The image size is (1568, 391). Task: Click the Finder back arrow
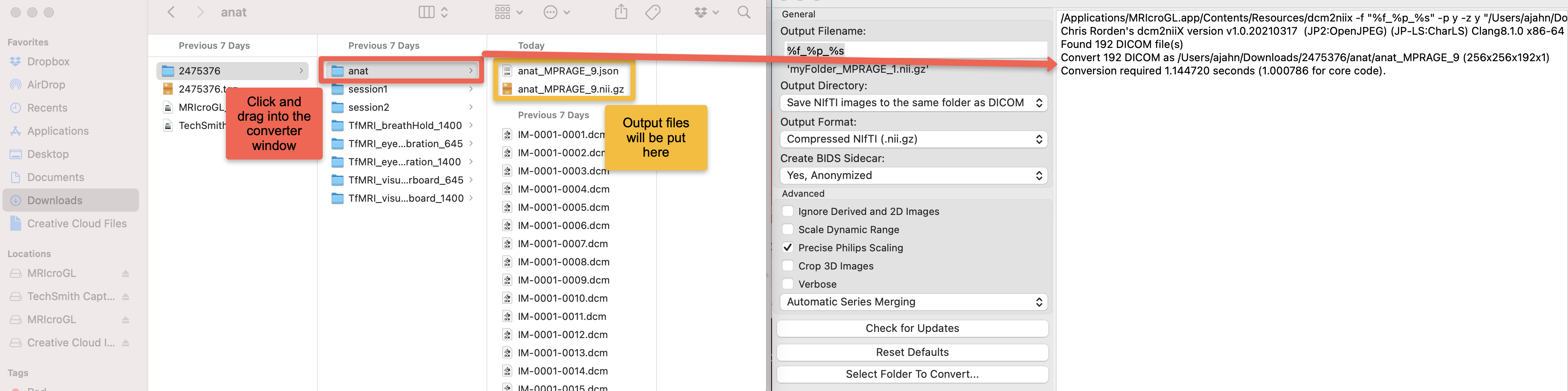(171, 12)
